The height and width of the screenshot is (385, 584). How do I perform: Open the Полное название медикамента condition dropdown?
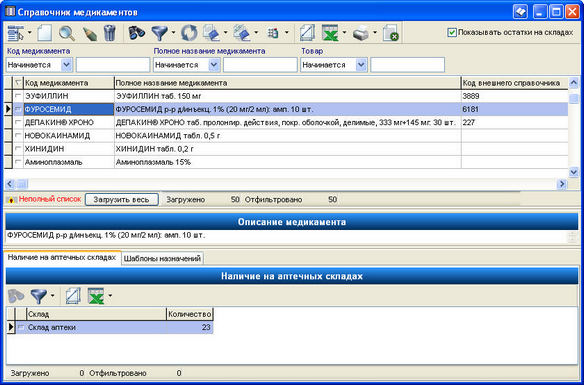click(x=214, y=65)
